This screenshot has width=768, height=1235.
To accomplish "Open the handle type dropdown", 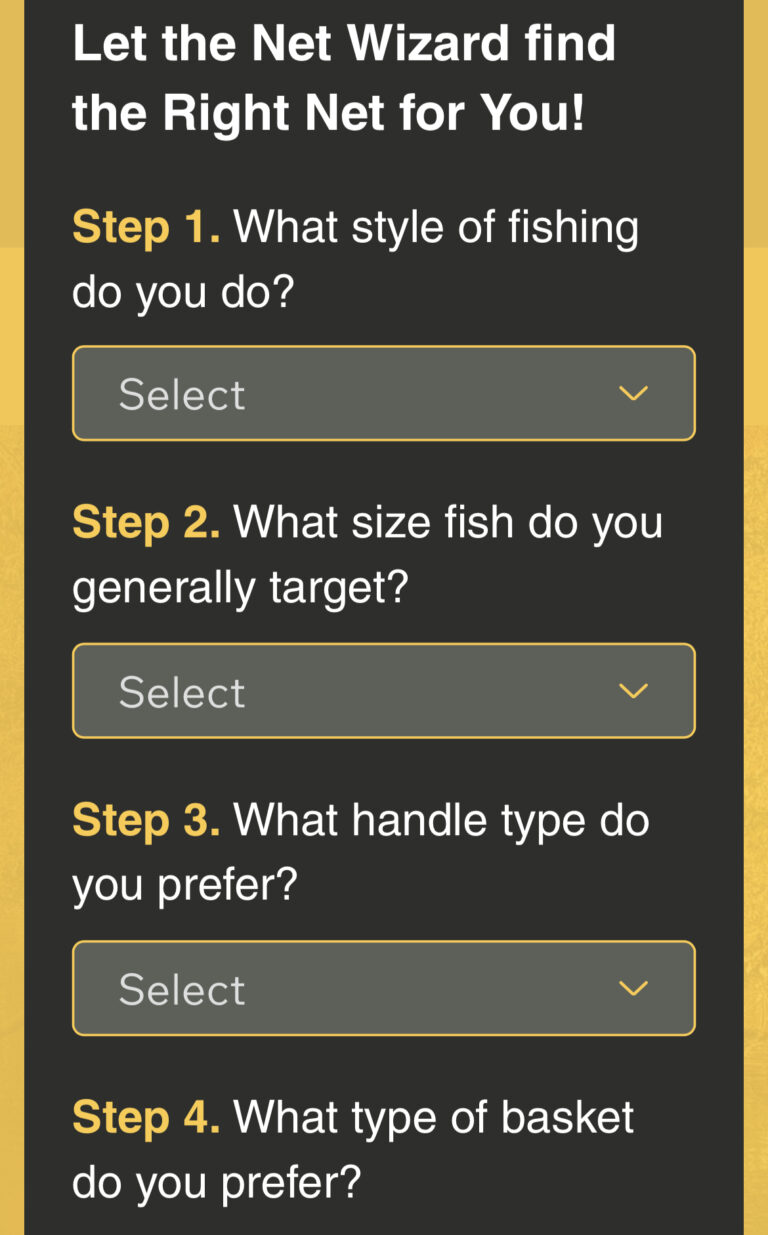I will (383, 988).
